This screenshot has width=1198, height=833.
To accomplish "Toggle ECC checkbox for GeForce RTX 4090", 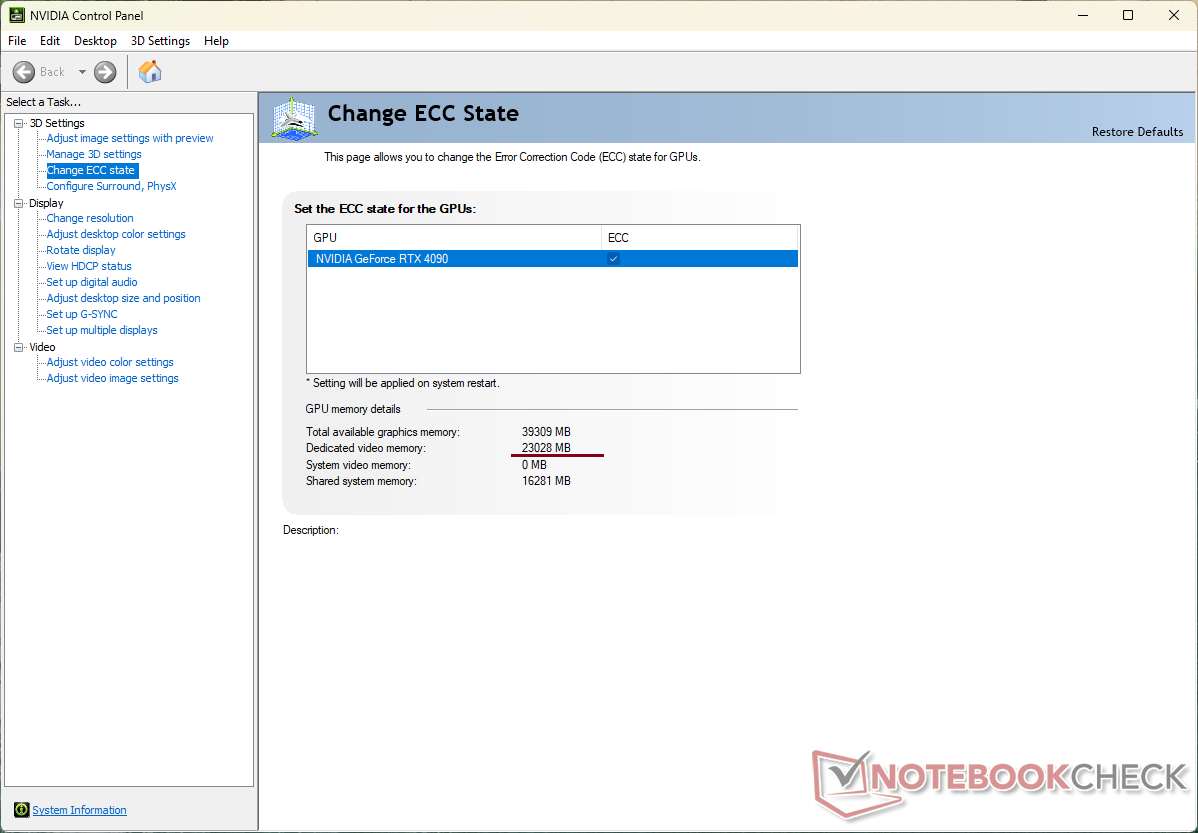I will pos(613,259).
